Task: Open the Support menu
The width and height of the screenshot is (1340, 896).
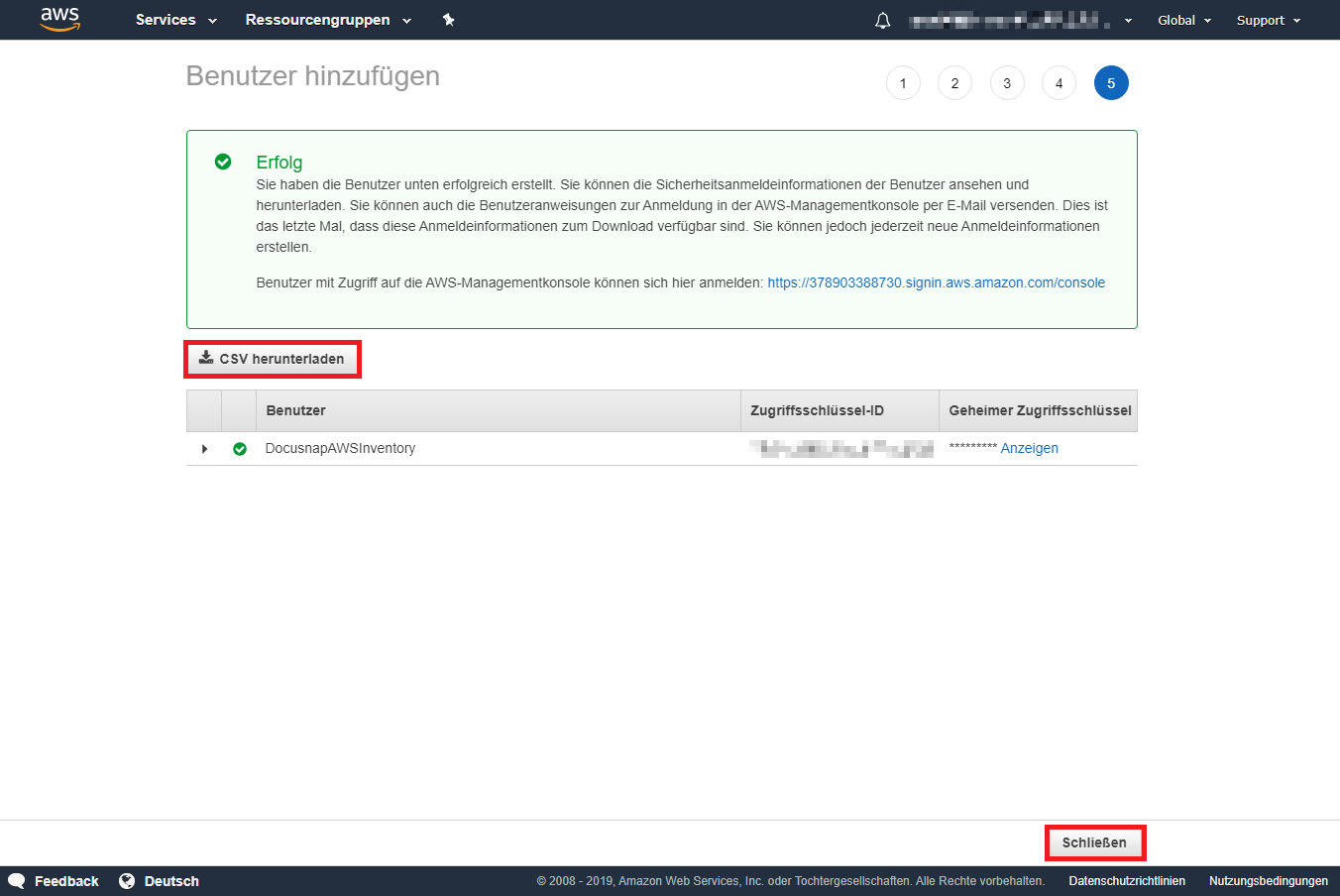Action: (1269, 20)
